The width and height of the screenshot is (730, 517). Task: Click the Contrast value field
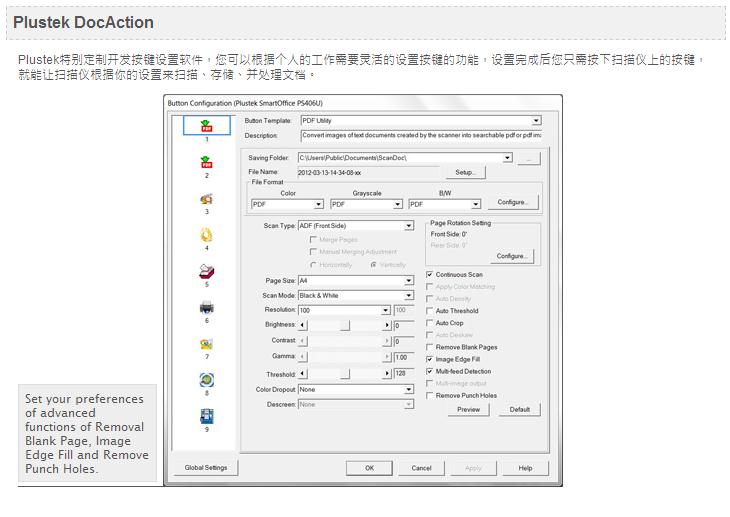click(x=404, y=341)
